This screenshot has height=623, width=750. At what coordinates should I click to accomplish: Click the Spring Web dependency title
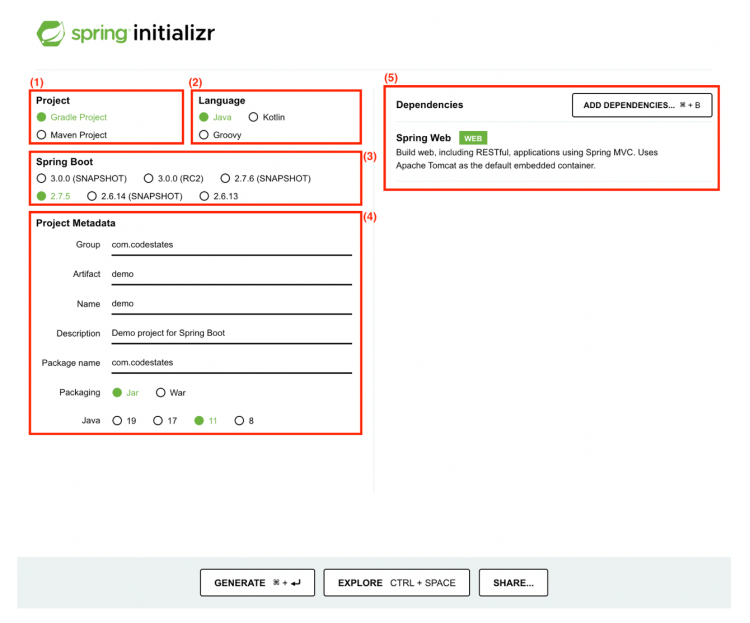423,138
